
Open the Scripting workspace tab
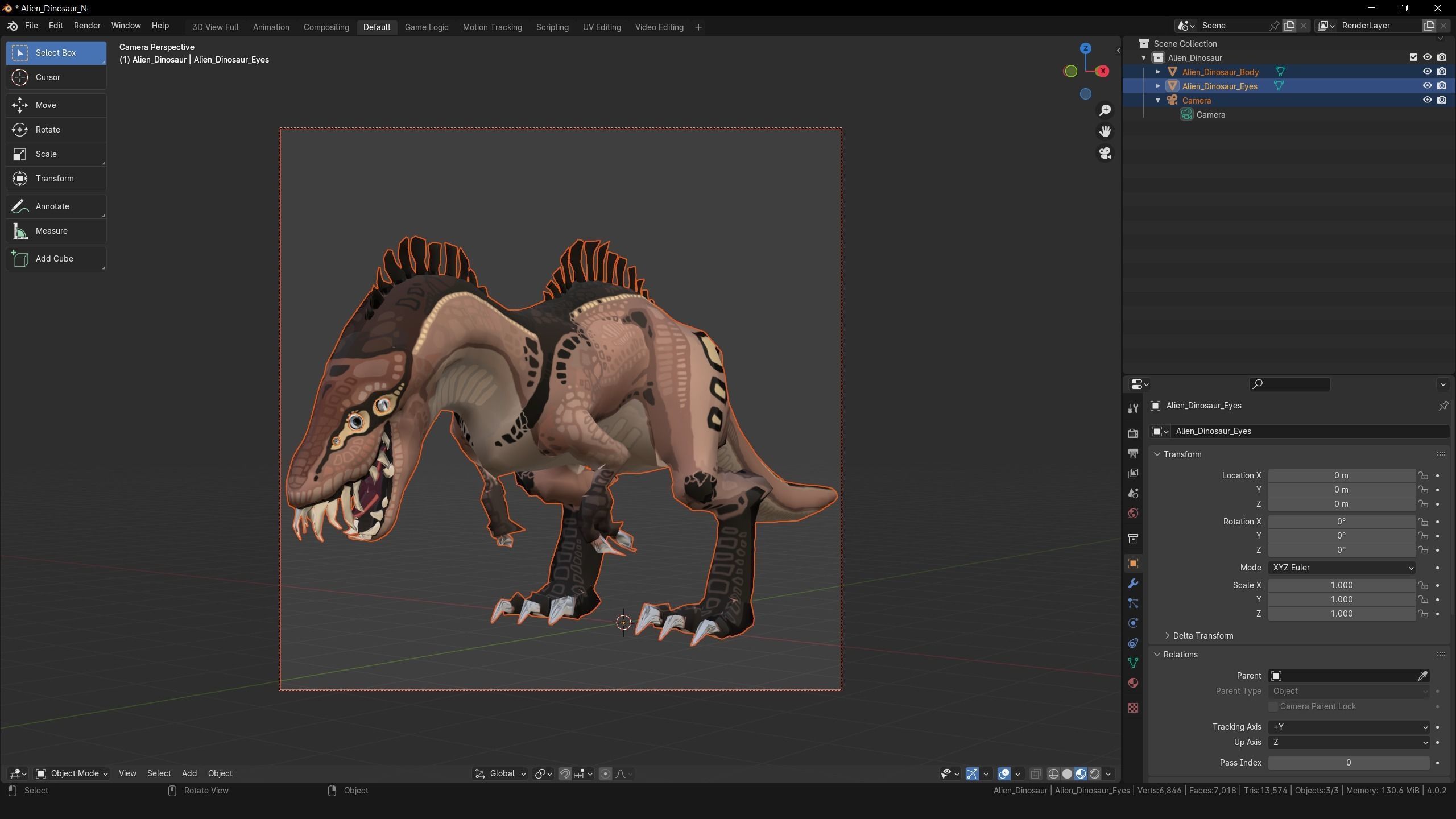tap(552, 27)
